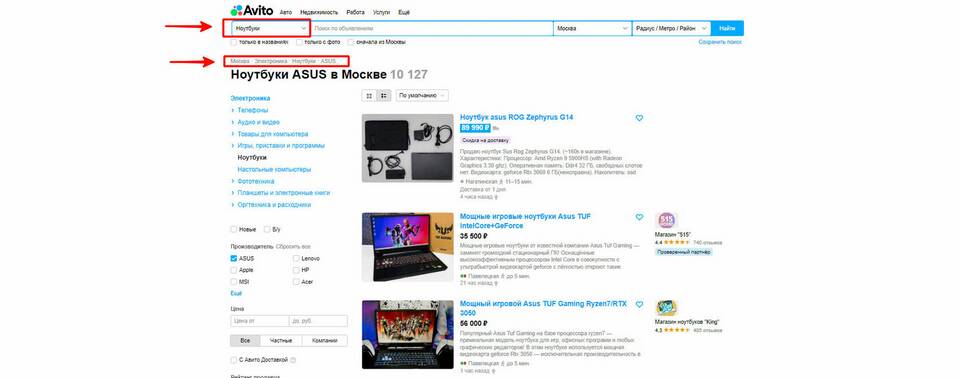Open the ROG Zephyrus G14 listing photo

coord(408,148)
